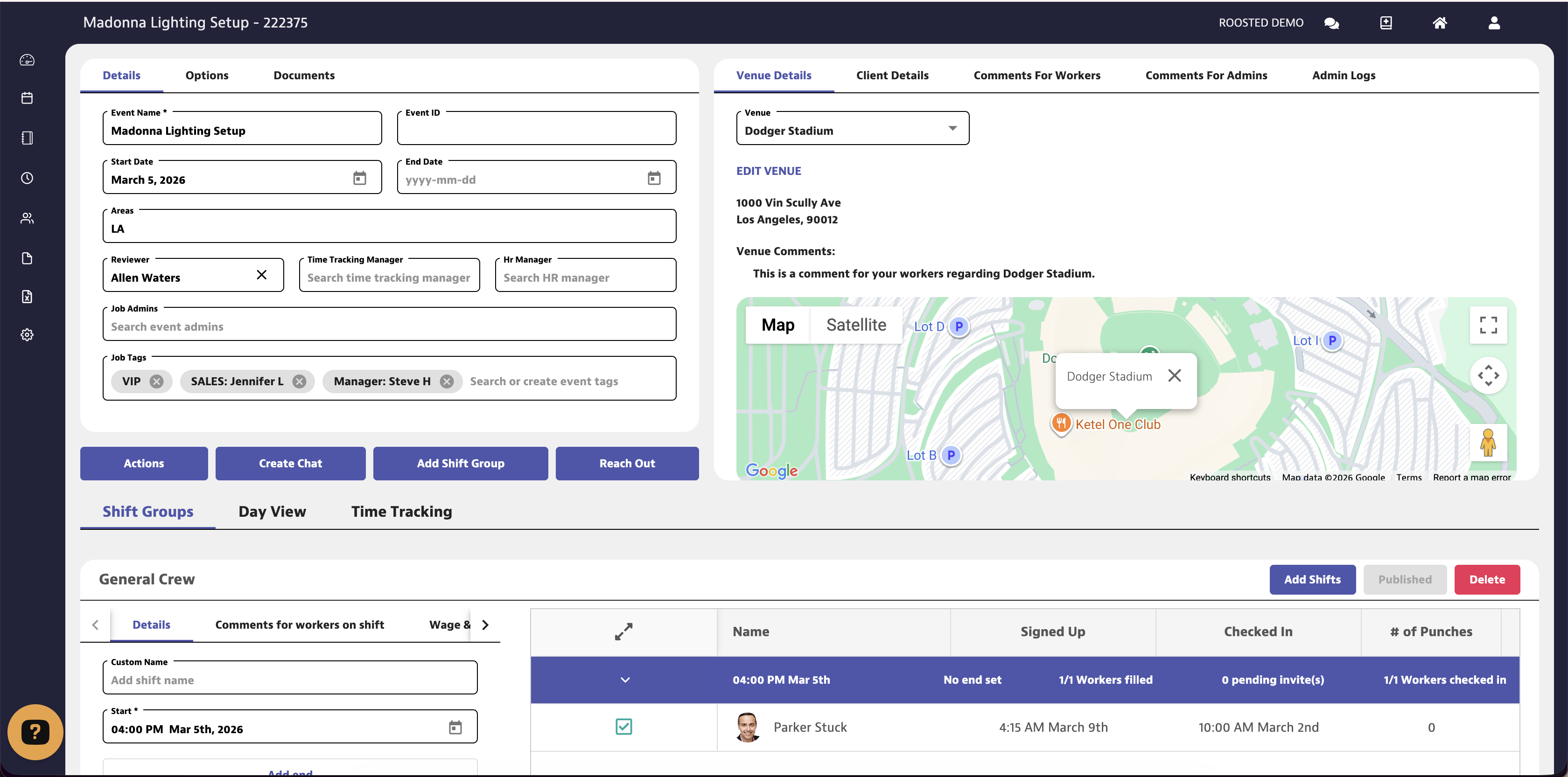The width and height of the screenshot is (1568, 777).
Task: Click the home icon in top bar
Action: (x=1440, y=23)
